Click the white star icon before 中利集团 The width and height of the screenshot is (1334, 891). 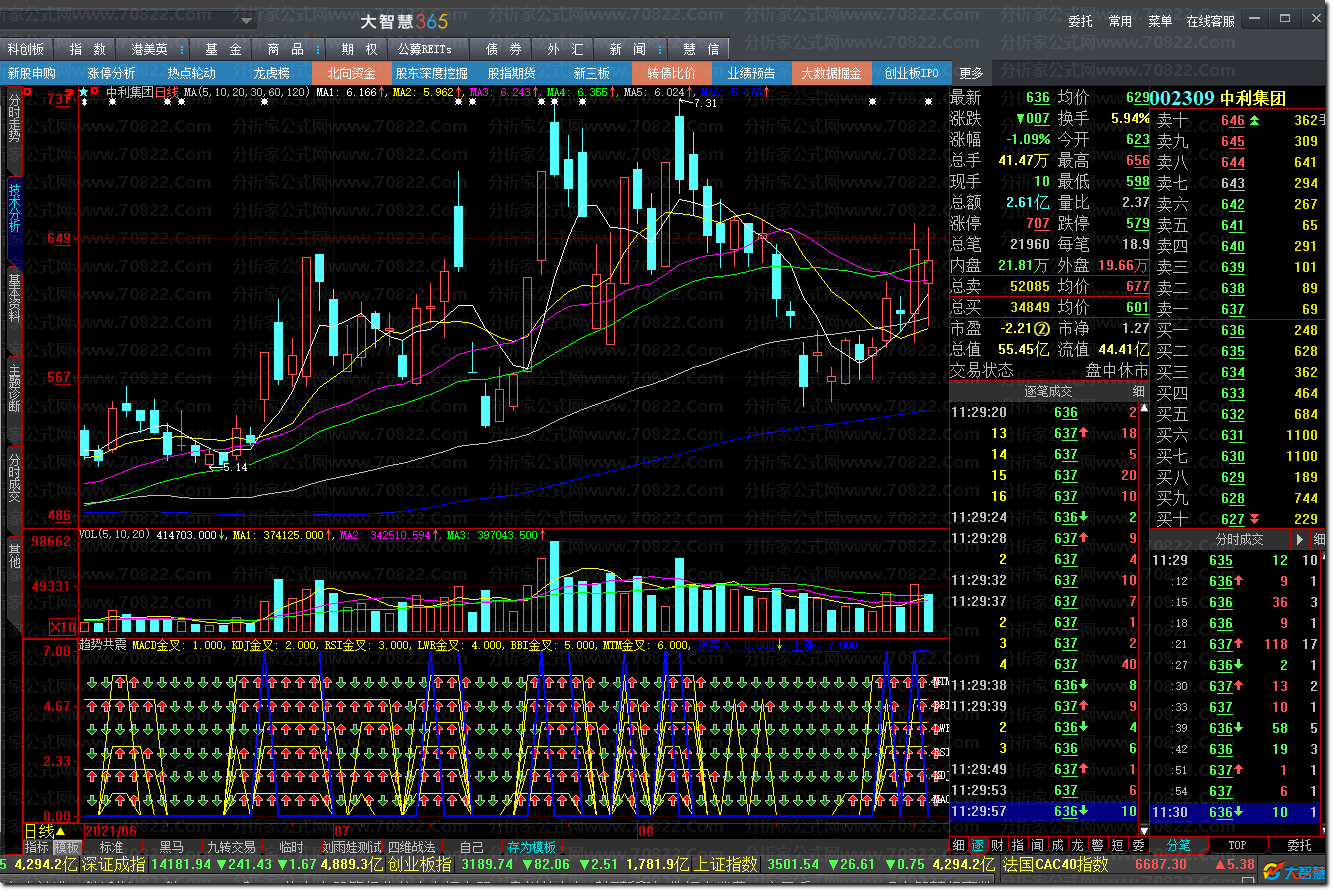pos(83,92)
